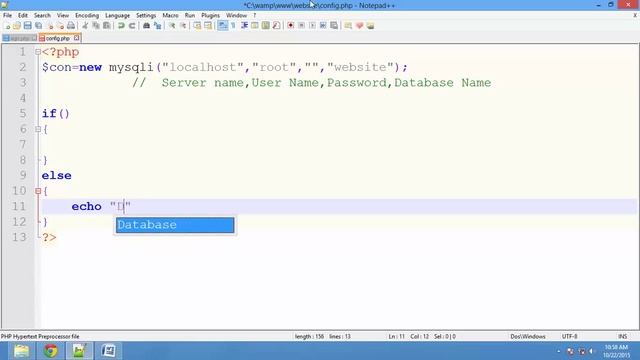This screenshot has height=360, width=640.
Task: Click Run macro multiple times icon
Action: [323, 26]
